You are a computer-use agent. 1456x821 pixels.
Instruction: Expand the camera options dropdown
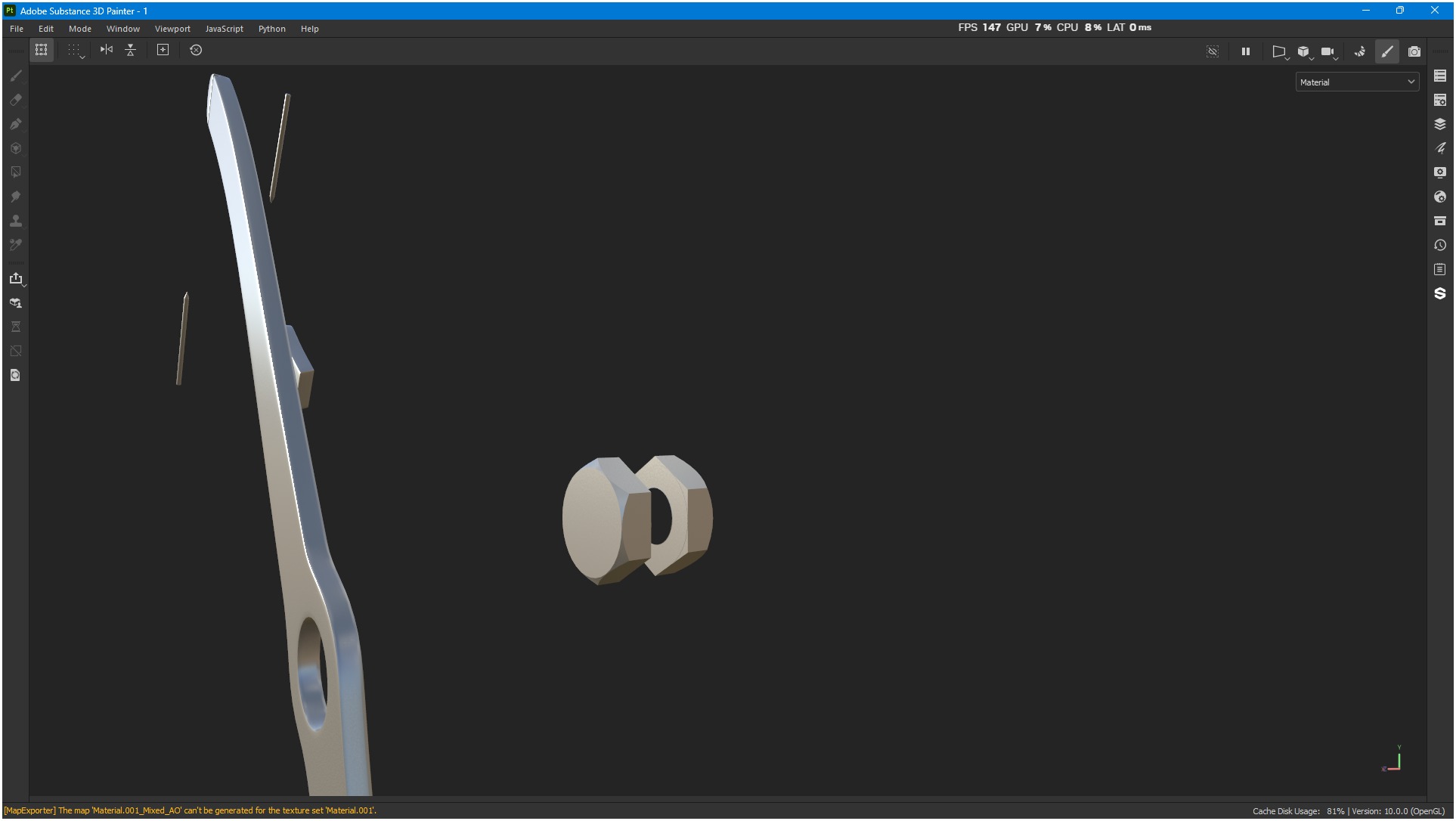click(x=1336, y=58)
